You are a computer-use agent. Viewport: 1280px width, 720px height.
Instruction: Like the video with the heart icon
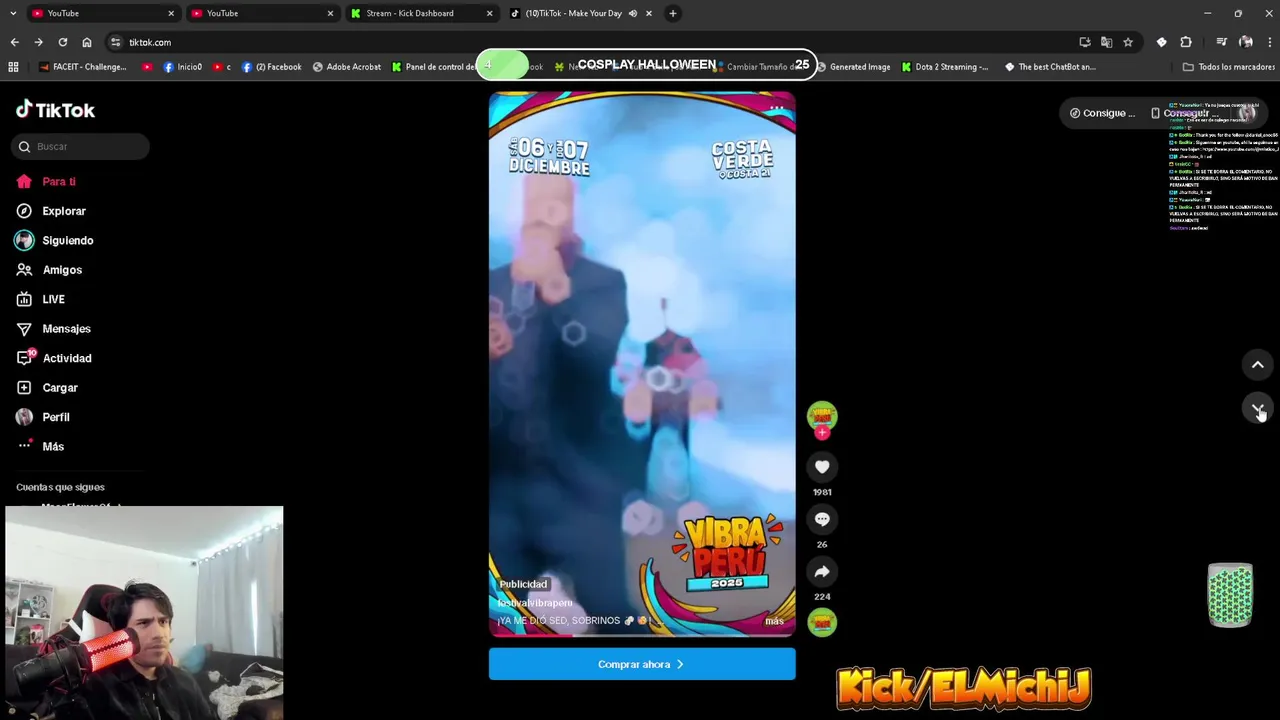(x=822, y=467)
